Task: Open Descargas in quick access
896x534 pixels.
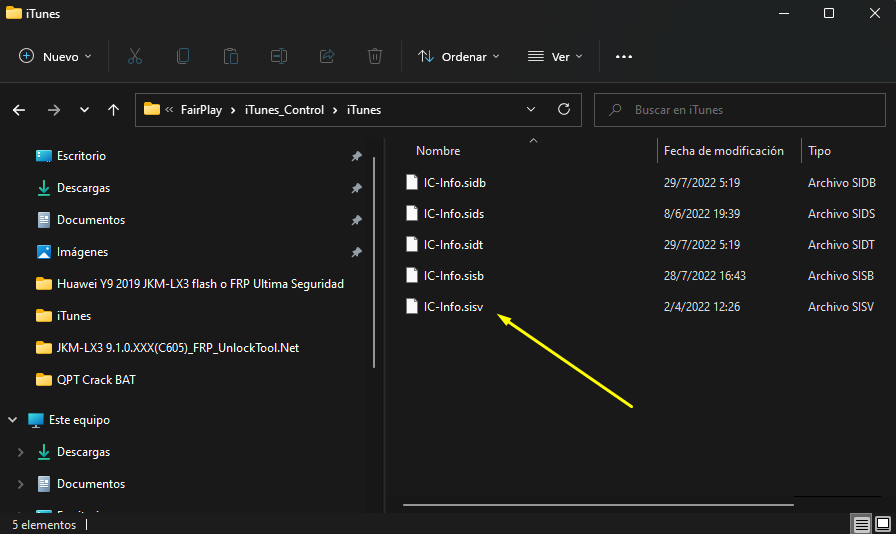Action: pyautogui.click(x=83, y=188)
